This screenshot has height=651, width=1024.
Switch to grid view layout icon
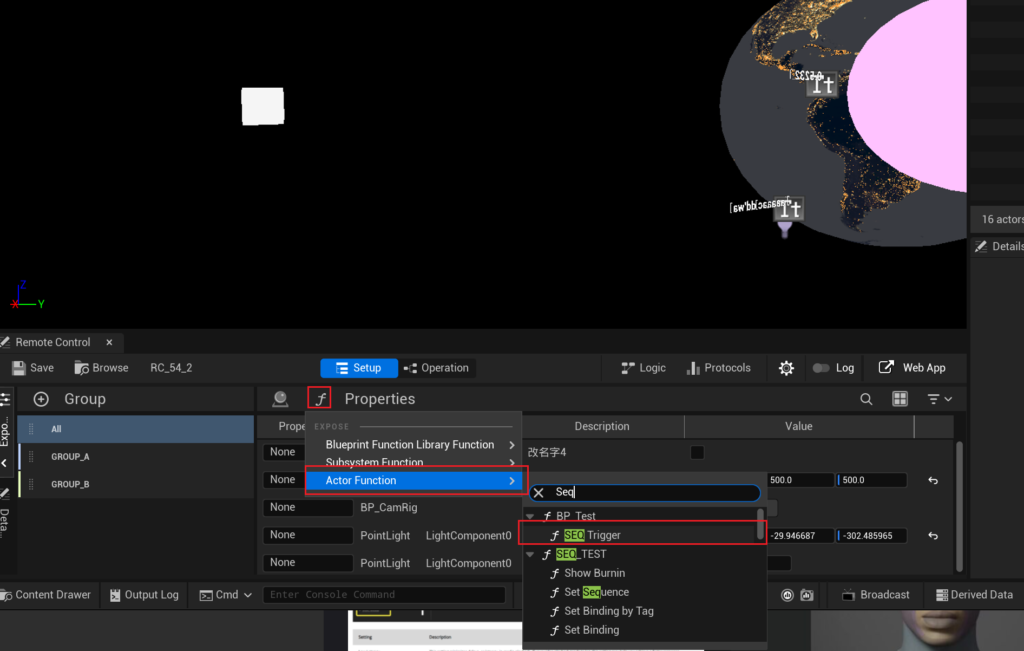[900, 399]
